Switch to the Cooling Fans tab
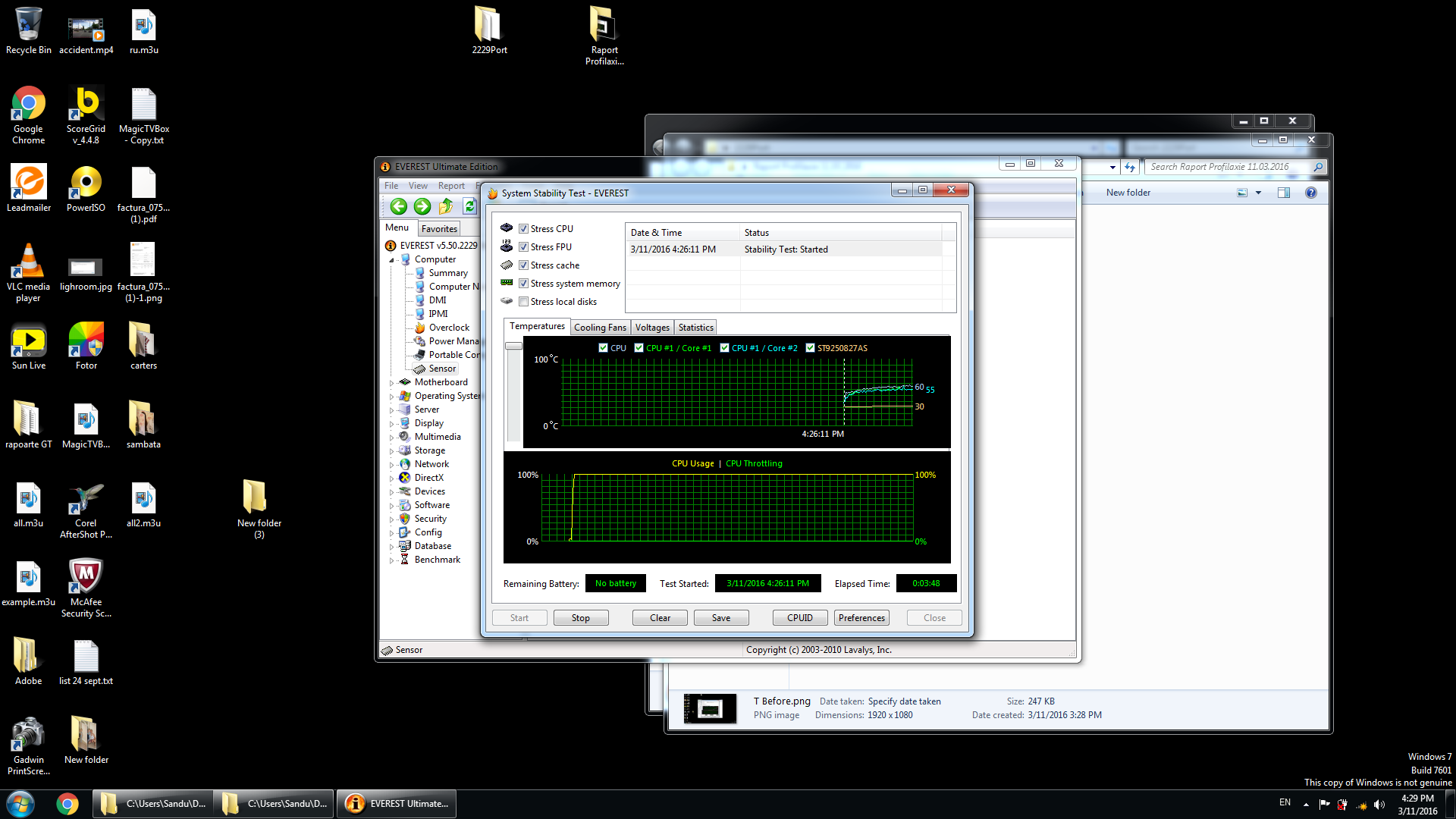Image resolution: width=1456 pixels, height=819 pixels. tap(600, 328)
